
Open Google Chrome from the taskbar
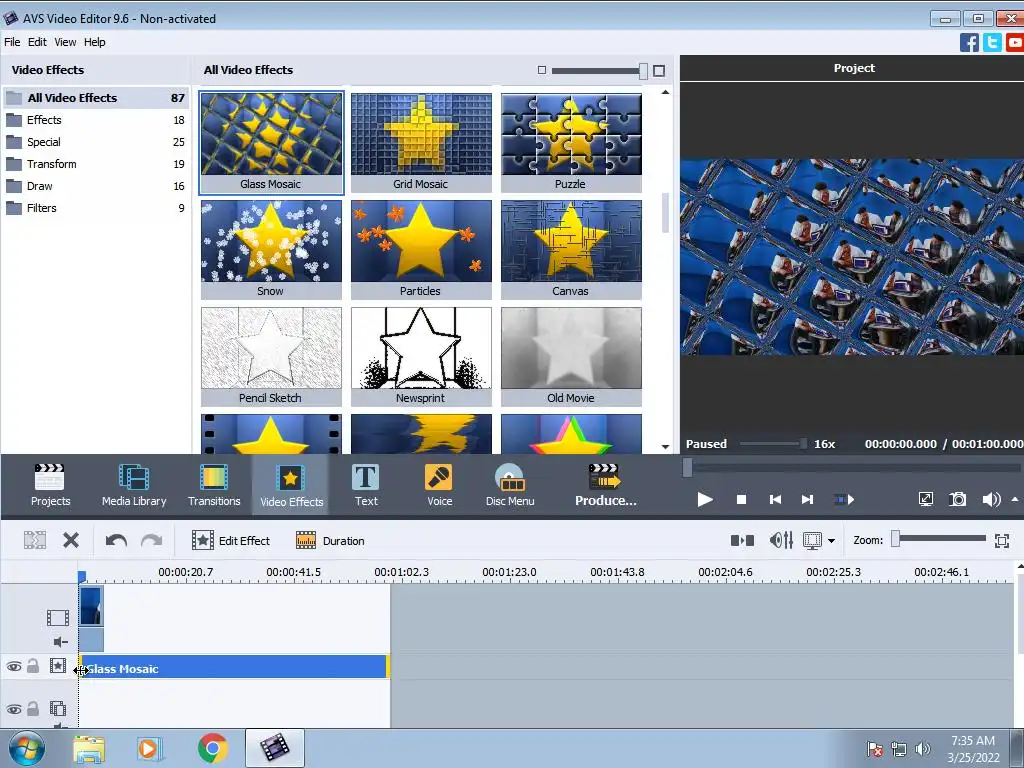pyautogui.click(x=212, y=748)
